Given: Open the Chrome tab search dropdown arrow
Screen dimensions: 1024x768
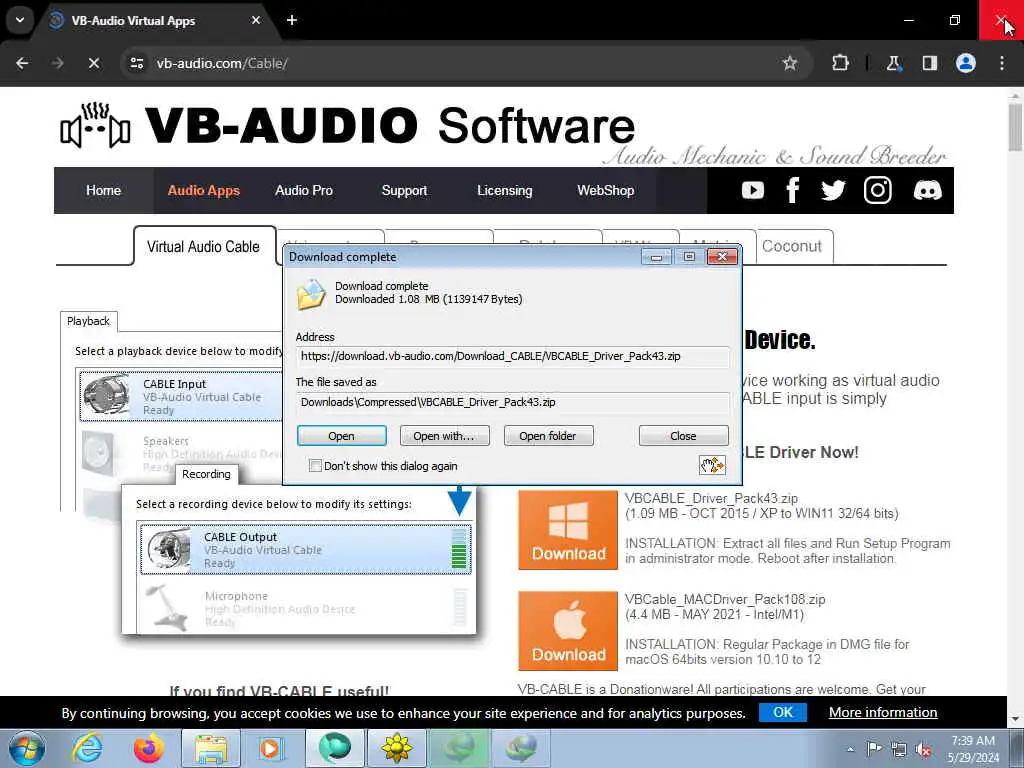Looking at the screenshot, I should click(x=20, y=20).
